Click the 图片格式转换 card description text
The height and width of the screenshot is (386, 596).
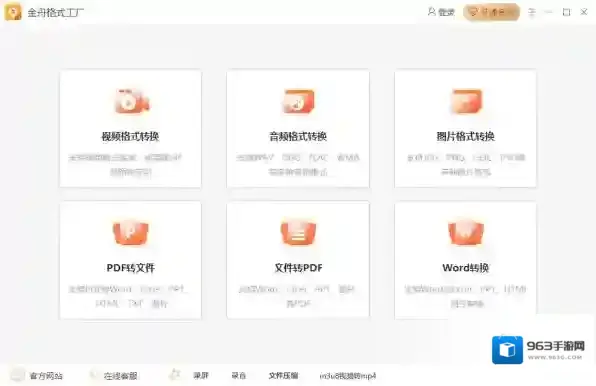pyautogui.click(x=466, y=165)
